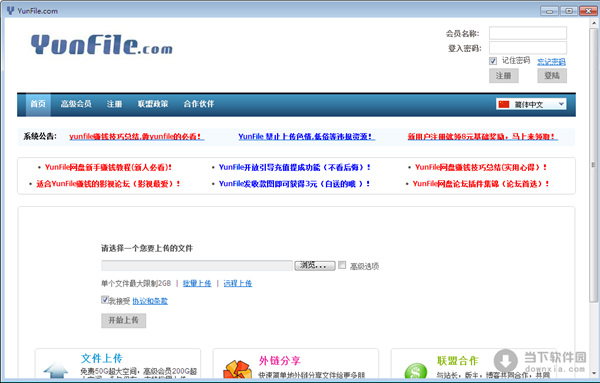
Task: Click the vertical scrollbar thumb
Action: [593, 165]
